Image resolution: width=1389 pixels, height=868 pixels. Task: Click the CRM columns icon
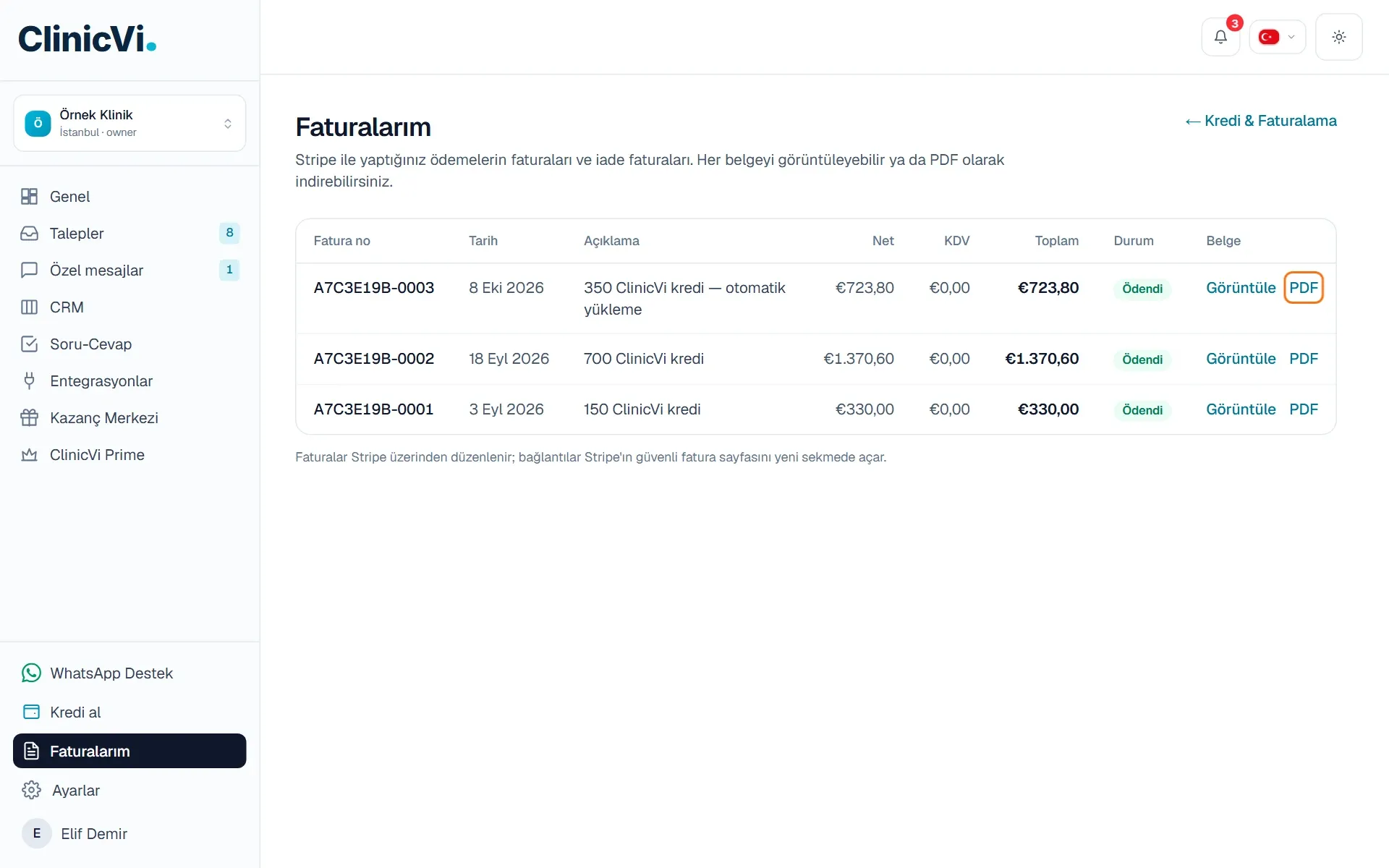[x=30, y=307]
